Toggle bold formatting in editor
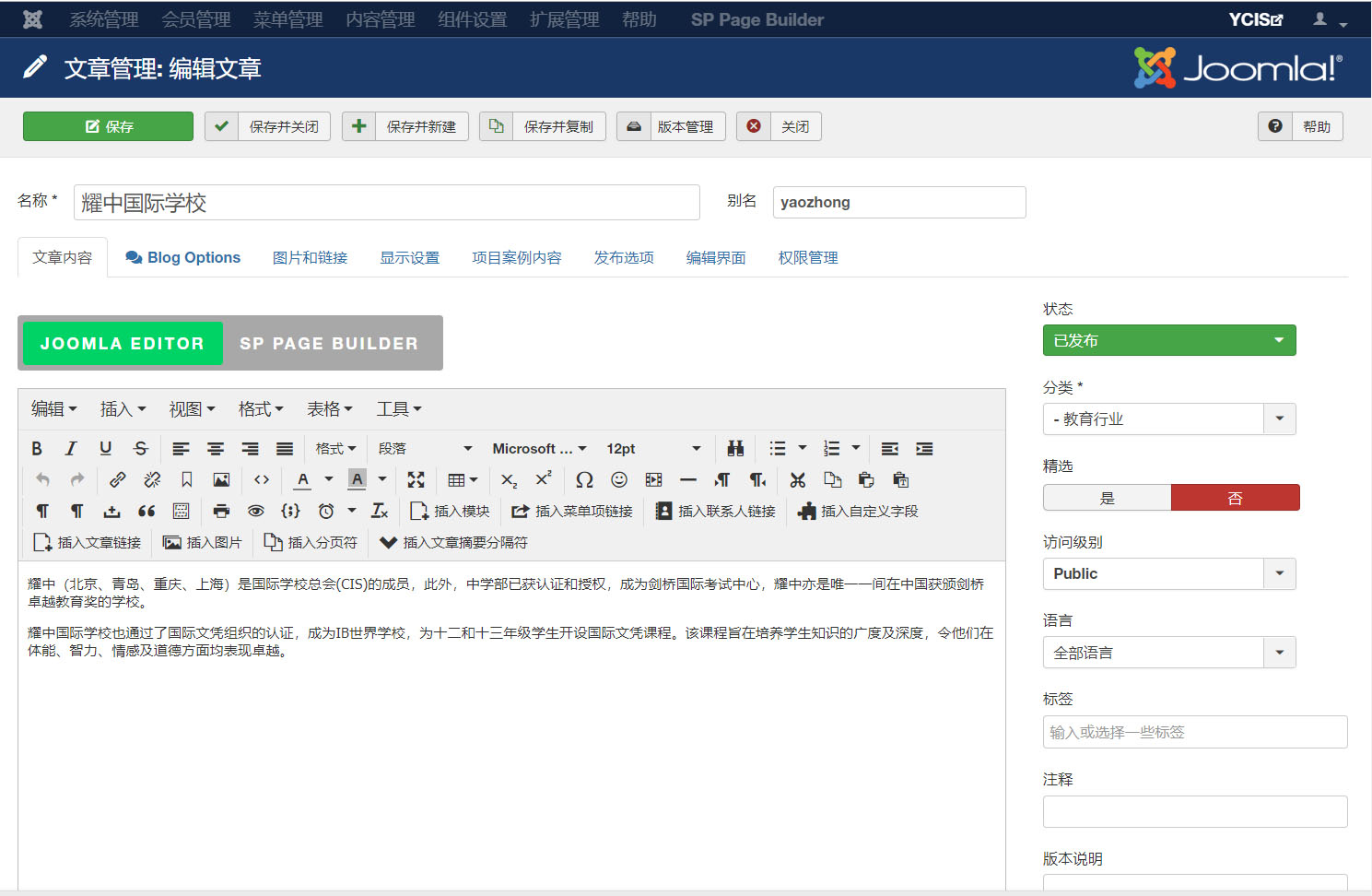Screen dimensions: 1372x896 pos(37,449)
